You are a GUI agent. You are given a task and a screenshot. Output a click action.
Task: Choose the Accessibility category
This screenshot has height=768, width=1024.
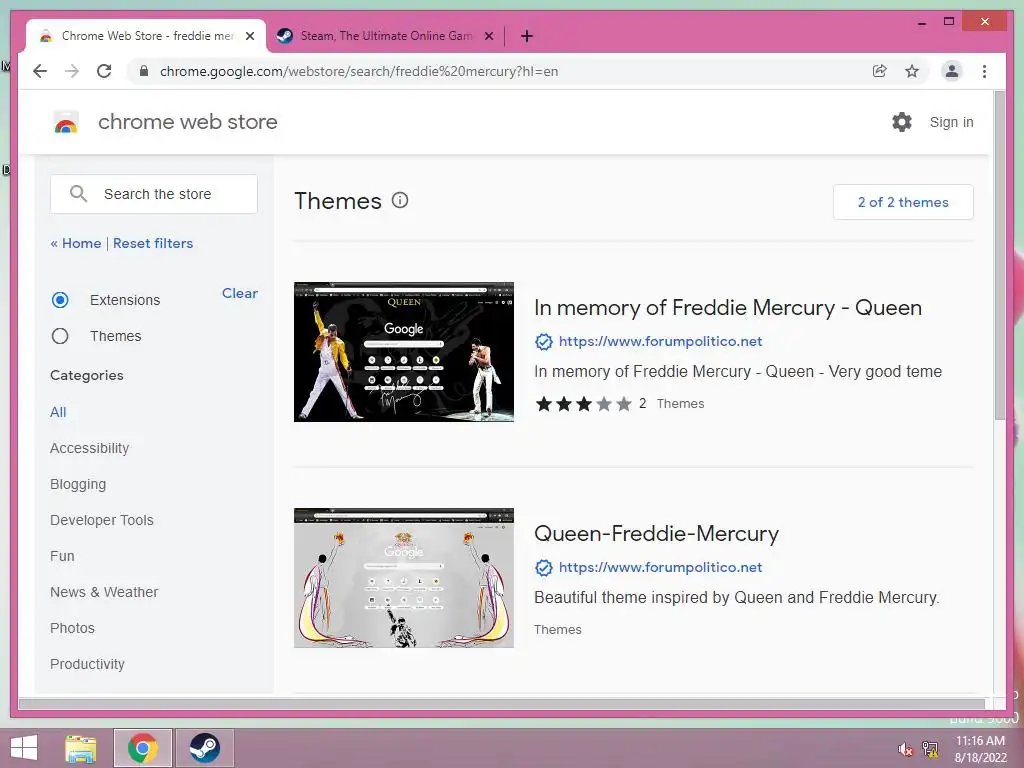(89, 448)
